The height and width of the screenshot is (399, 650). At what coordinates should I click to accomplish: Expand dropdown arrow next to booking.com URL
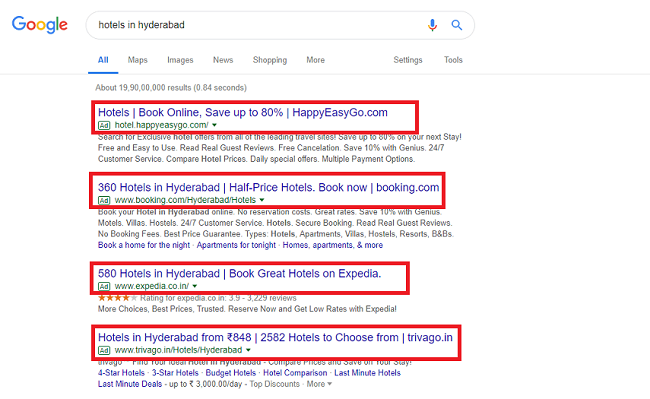point(262,200)
